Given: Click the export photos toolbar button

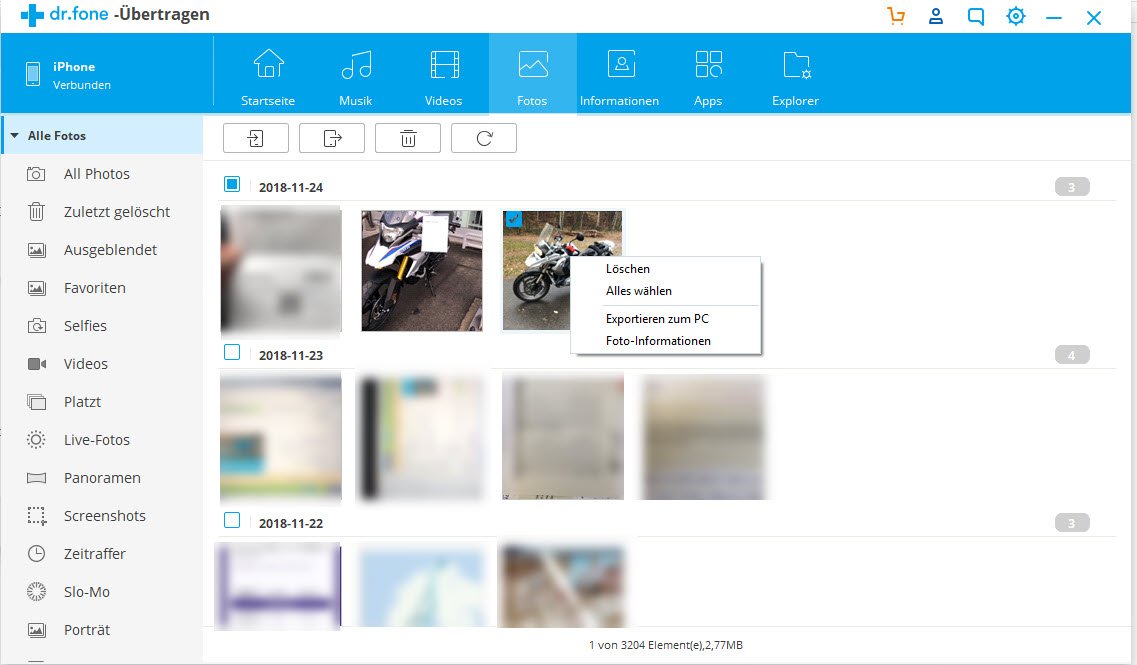Looking at the screenshot, I should tap(332, 138).
